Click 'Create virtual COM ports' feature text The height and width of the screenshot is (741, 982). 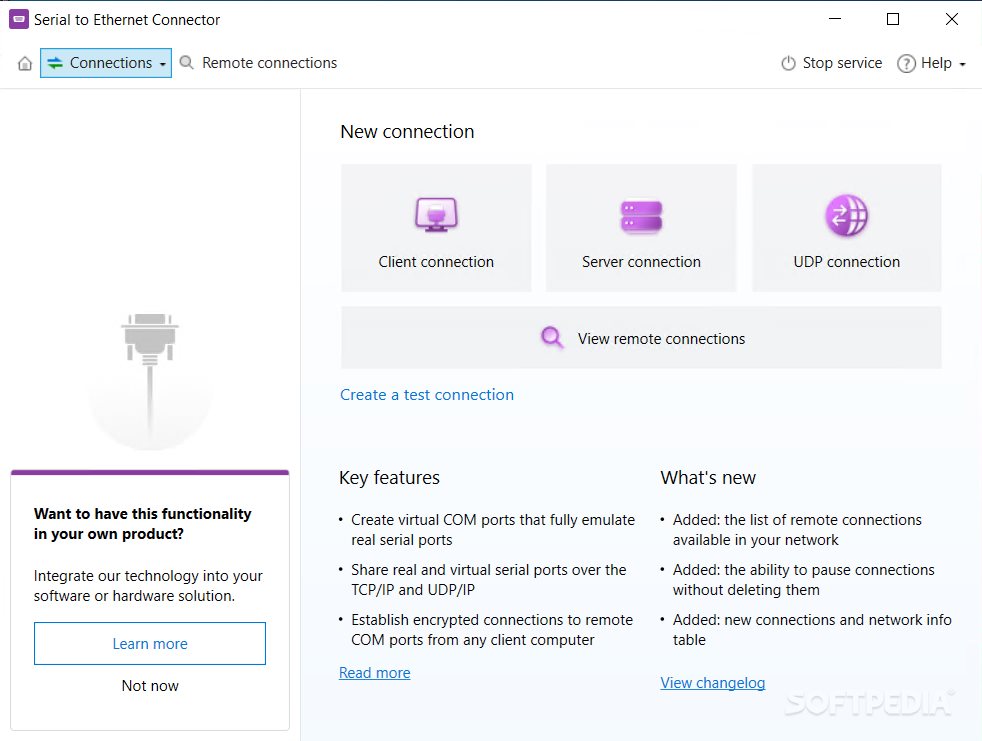[x=493, y=530]
